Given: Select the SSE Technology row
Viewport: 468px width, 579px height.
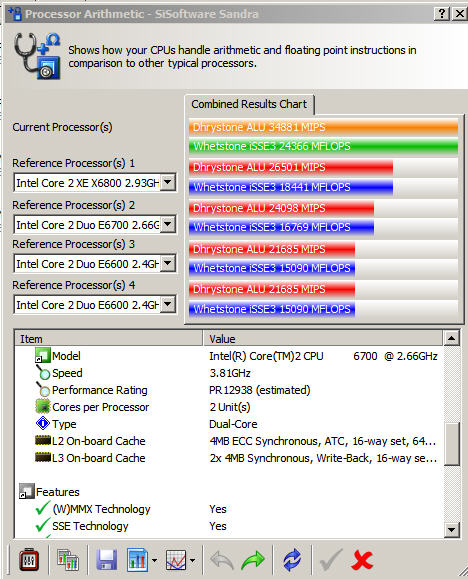Looking at the screenshot, I should 229,526.
